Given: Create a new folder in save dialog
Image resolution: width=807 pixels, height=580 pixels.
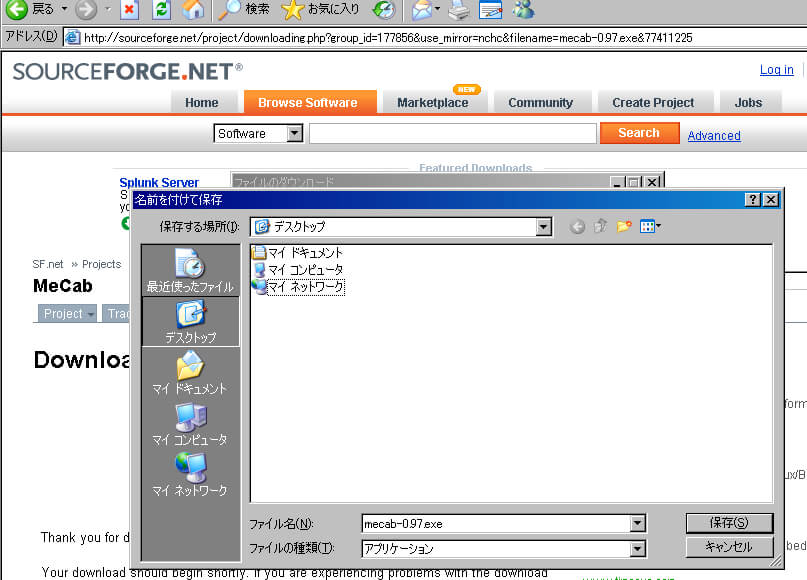Looking at the screenshot, I should [624, 227].
